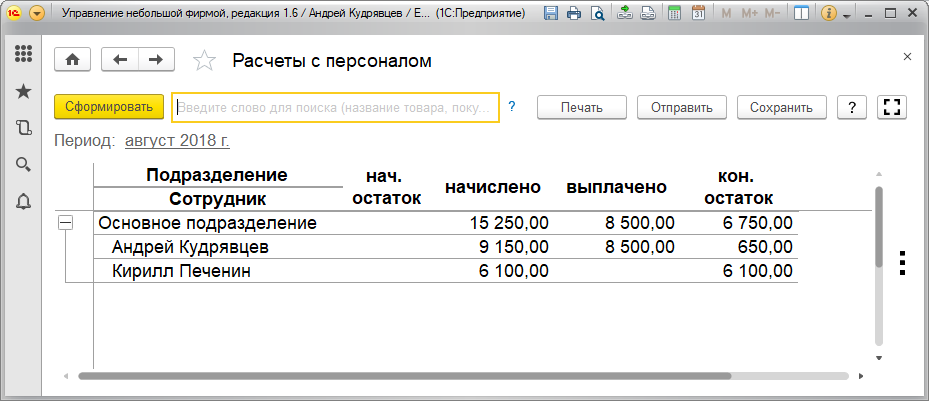
Task: Click the report search input field
Action: [335, 108]
